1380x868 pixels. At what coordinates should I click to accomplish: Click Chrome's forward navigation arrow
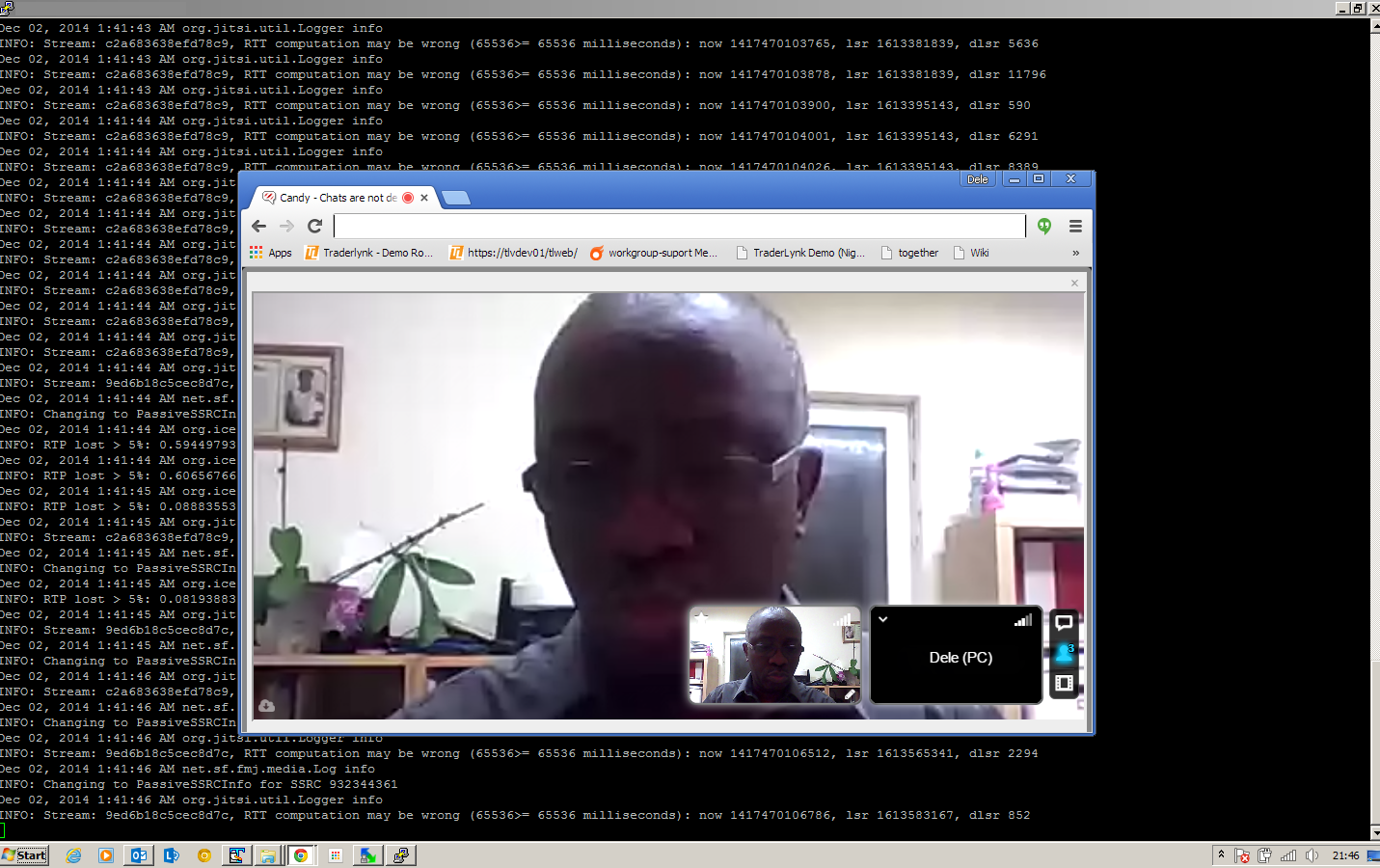click(286, 226)
